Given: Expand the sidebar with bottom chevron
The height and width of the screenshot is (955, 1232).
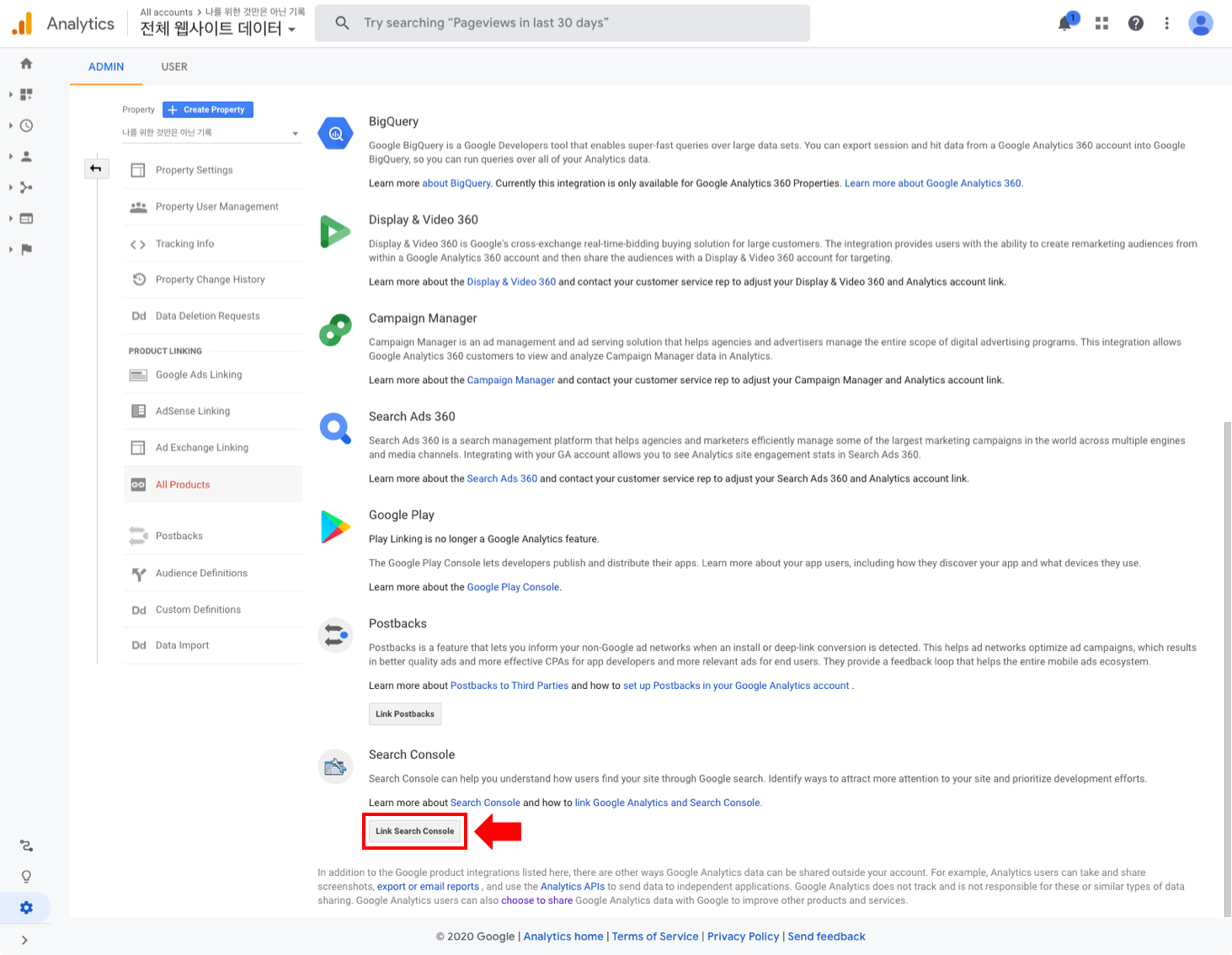Looking at the screenshot, I should 24,940.
